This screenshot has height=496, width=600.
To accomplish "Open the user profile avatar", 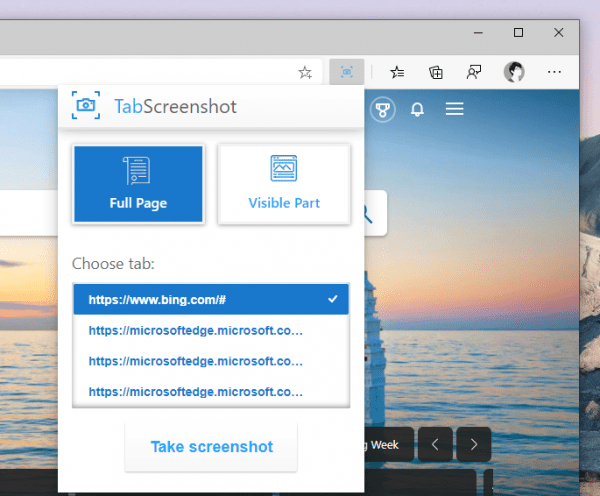I will click(514, 72).
